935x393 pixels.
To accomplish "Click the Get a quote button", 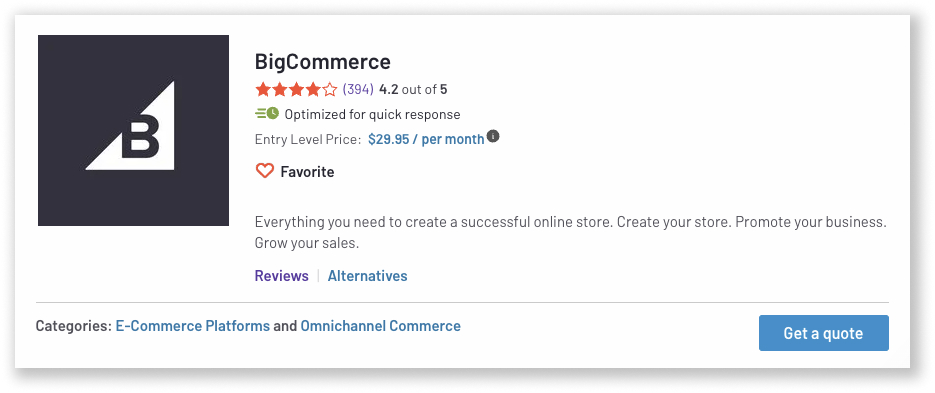I will click(x=823, y=333).
